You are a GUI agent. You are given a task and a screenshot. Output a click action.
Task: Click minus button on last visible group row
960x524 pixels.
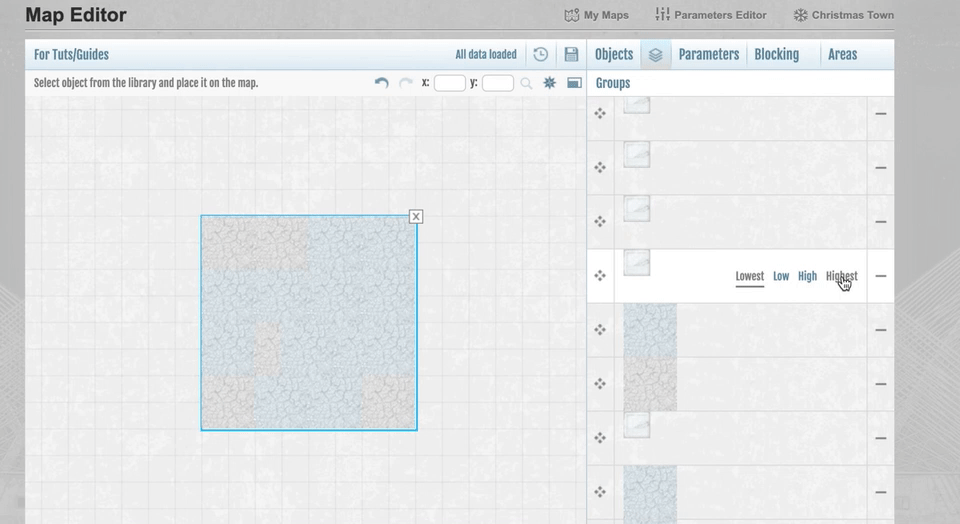pyautogui.click(x=880, y=492)
